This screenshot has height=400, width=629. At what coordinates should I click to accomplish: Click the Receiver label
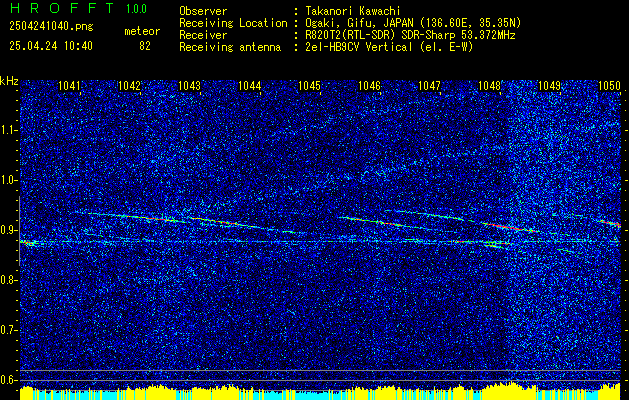(x=203, y=35)
